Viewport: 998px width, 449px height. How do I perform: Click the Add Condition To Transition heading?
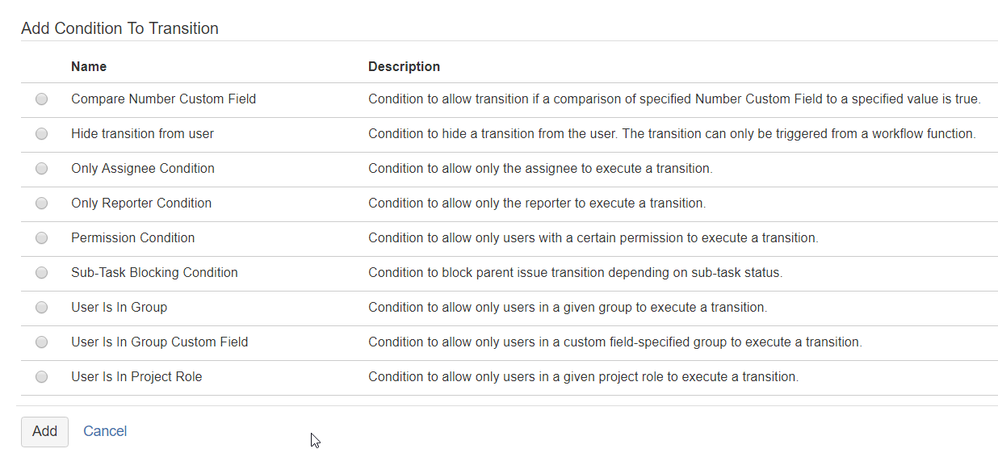120,28
